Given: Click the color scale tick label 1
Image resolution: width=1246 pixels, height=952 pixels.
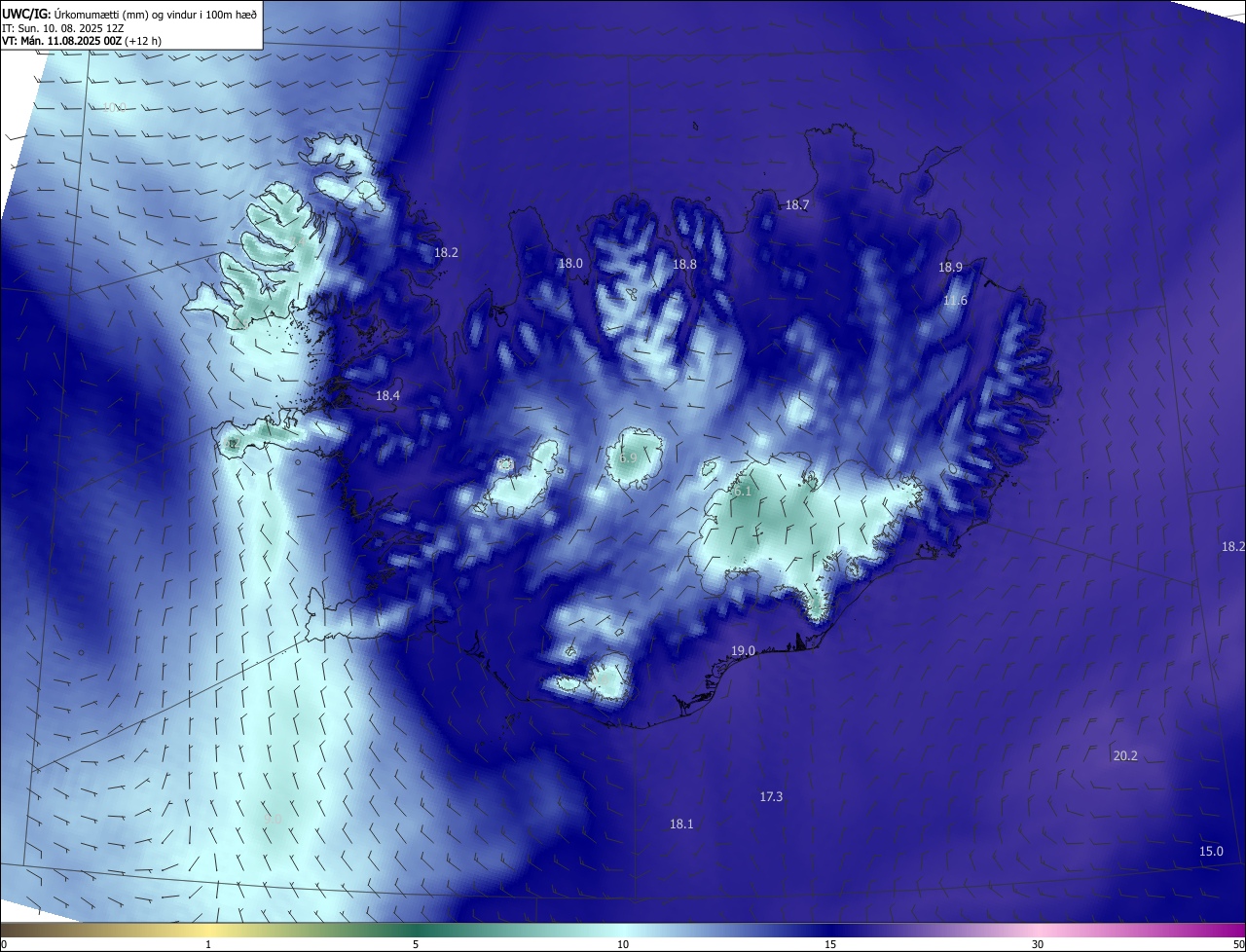Looking at the screenshot, I should (x=209, y=944).
